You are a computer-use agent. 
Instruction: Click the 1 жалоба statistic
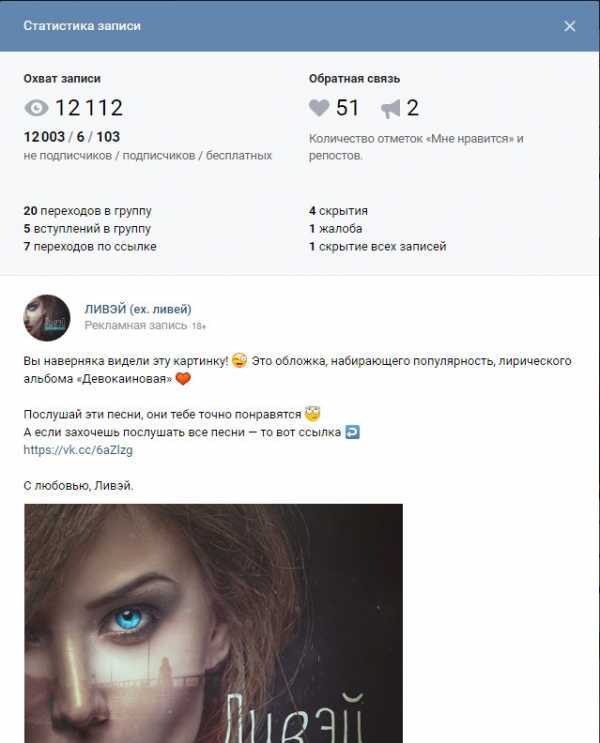click(x=336, y=229)
